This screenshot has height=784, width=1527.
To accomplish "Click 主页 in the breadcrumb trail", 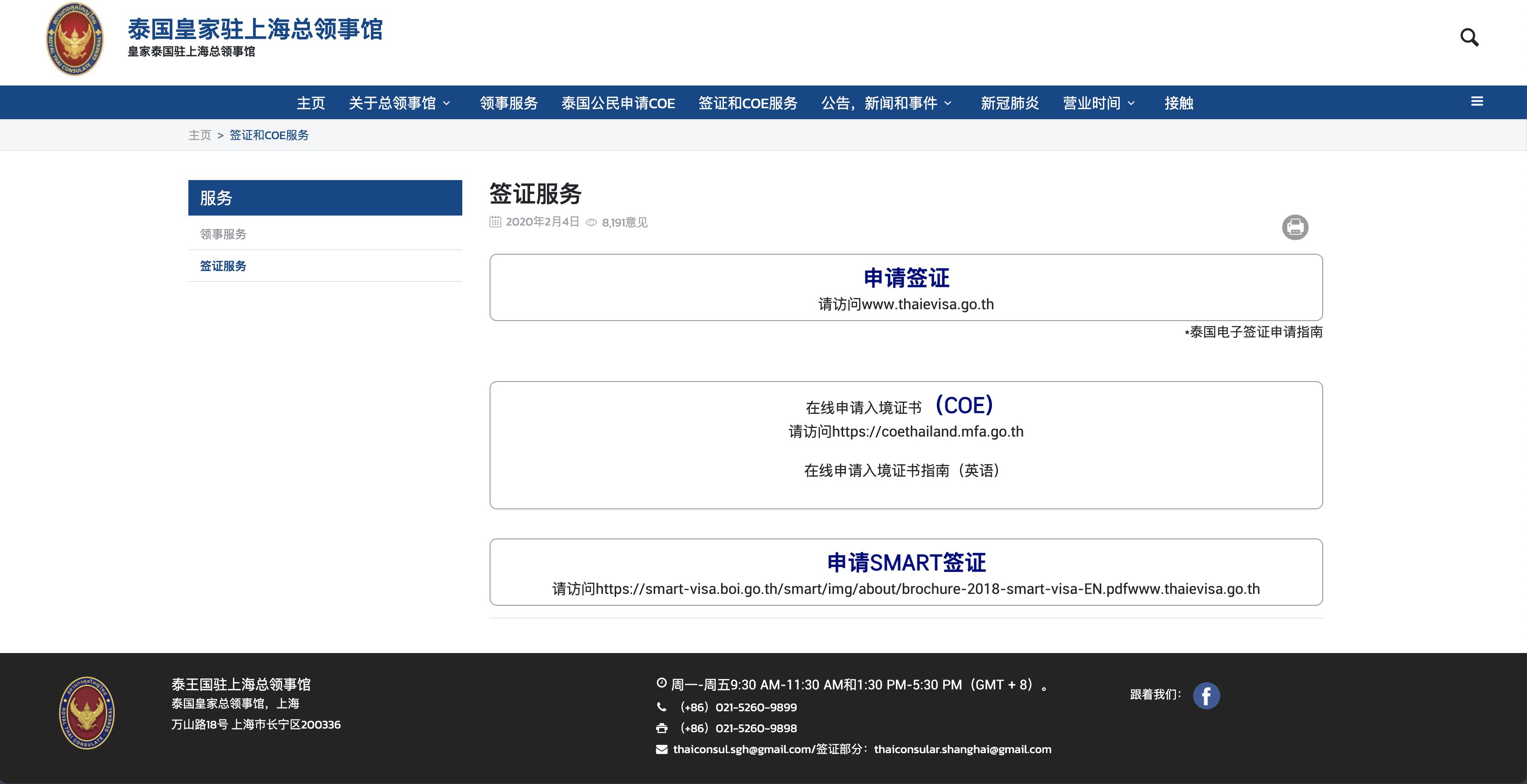I will pyautogui.click(x=200, y=135).
